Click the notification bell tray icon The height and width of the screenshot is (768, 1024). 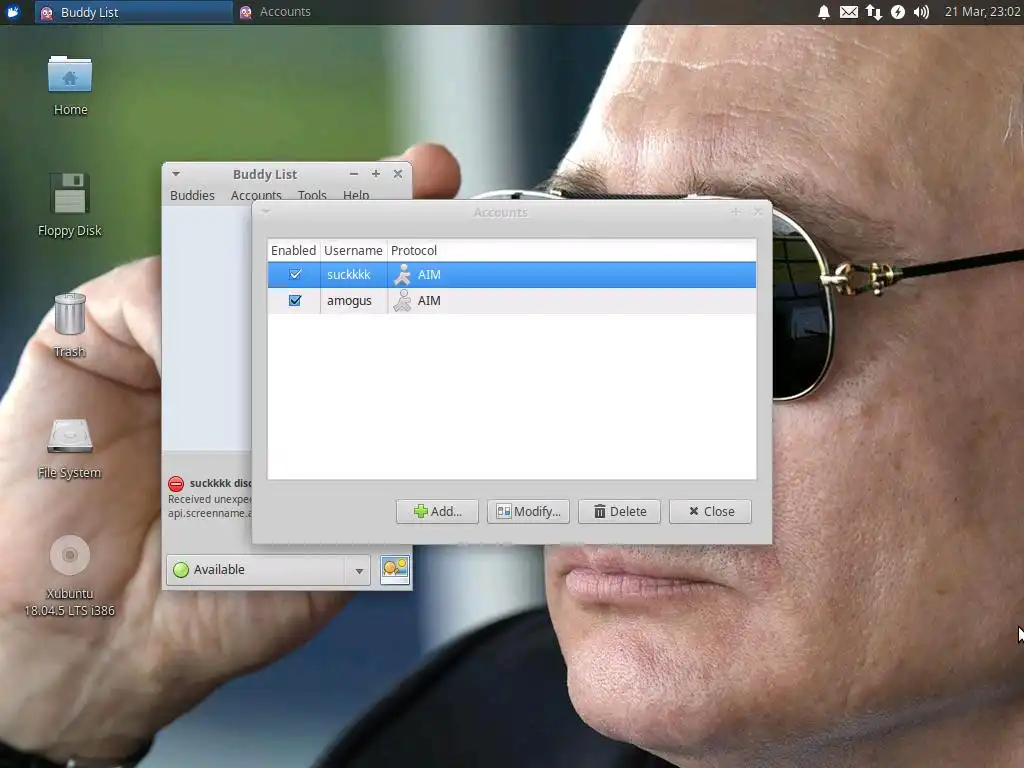[824, 12]
